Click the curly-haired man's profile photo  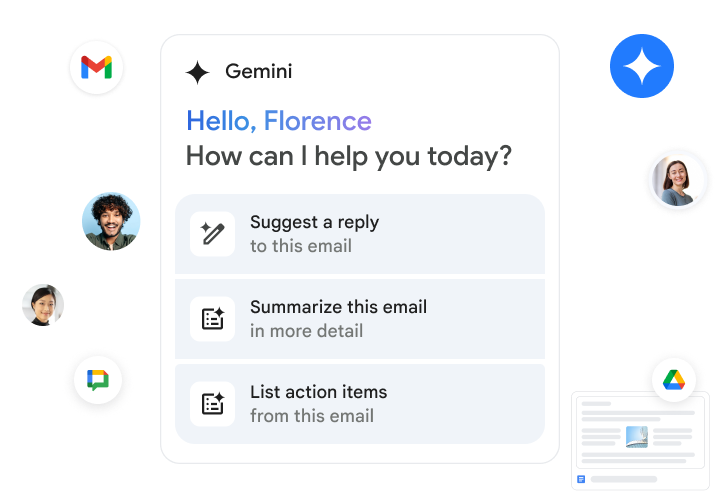tap(111, 221)
